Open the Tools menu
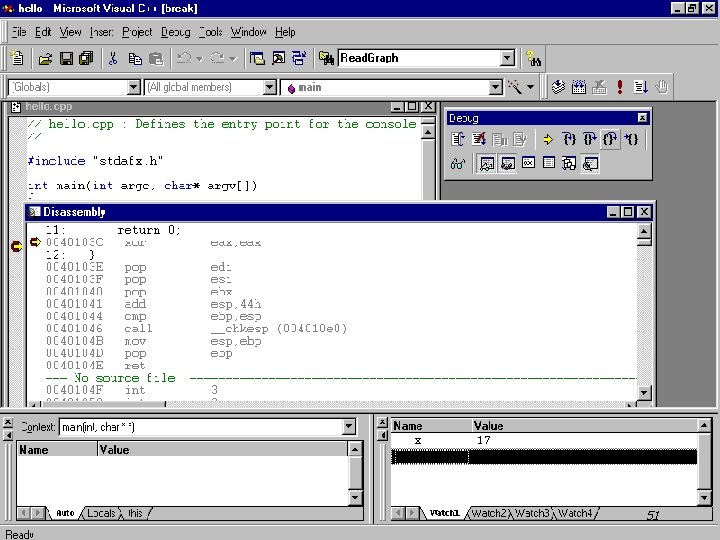Viewport: 720px width, 540px height. point(211,32)
